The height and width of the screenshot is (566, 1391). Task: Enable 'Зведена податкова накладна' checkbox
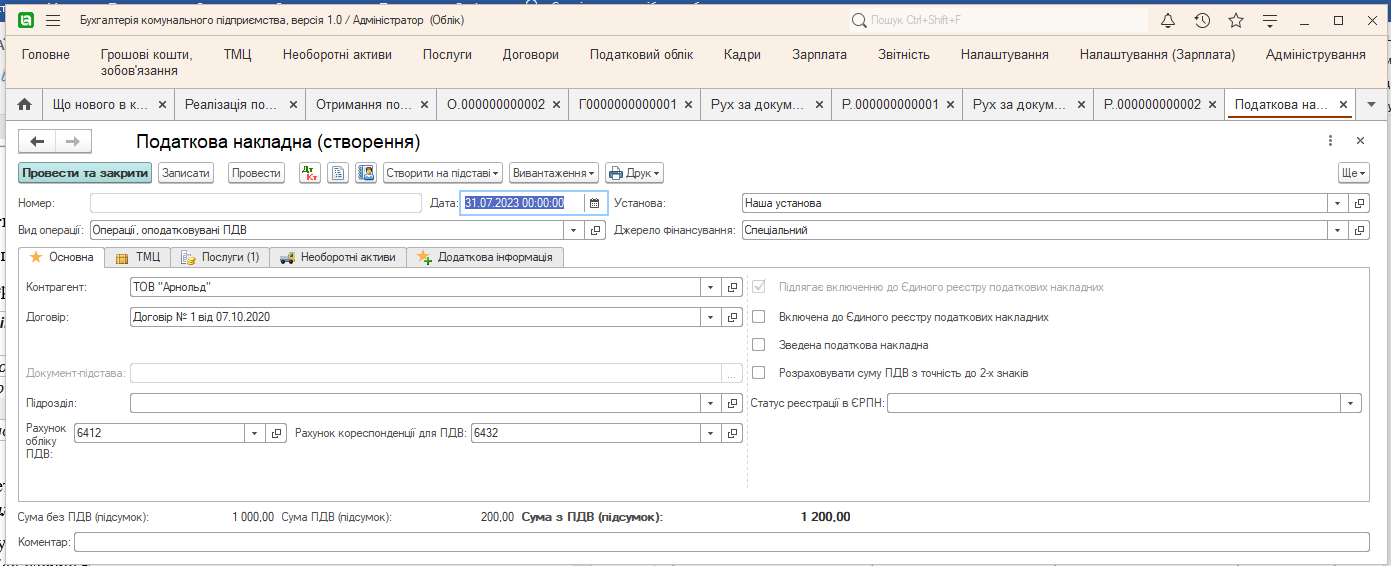click(758, 345)
